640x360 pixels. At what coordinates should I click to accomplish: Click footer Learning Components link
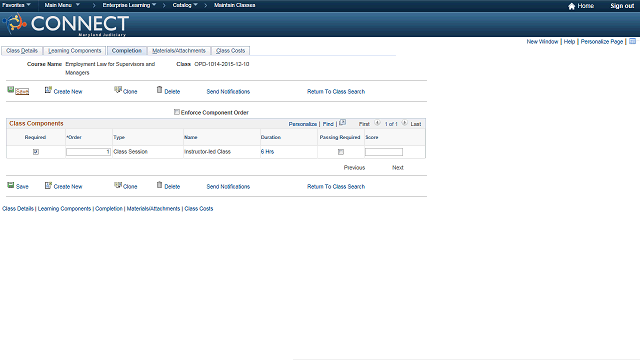(64, 209)
